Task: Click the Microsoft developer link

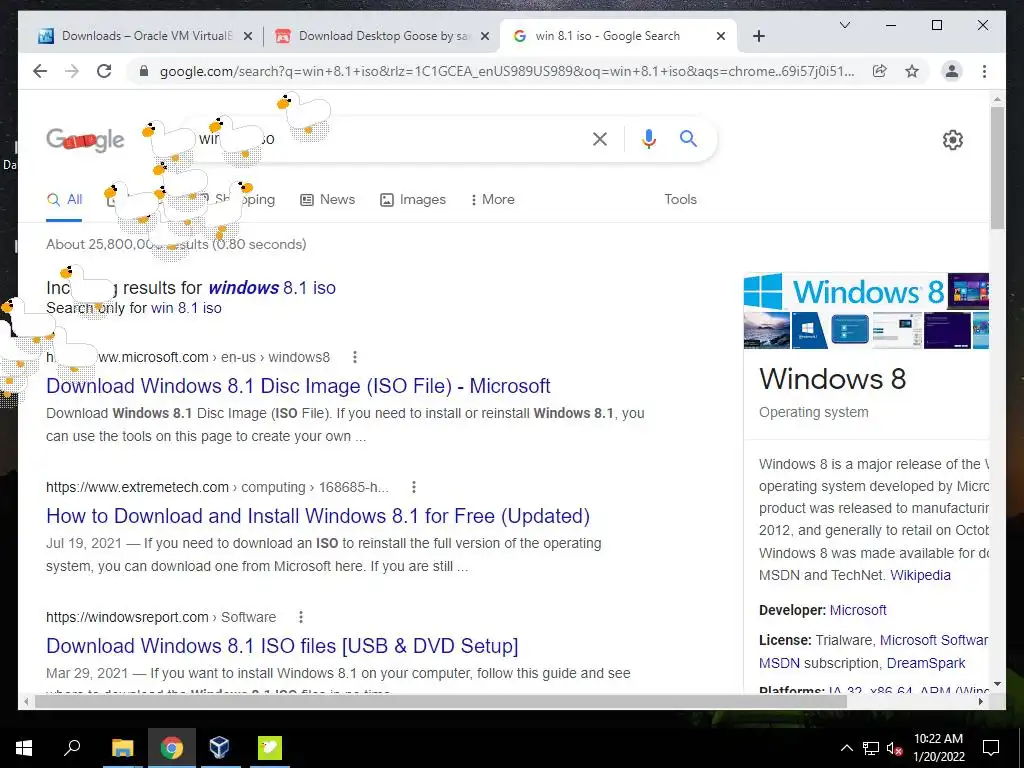Action: 857,611
